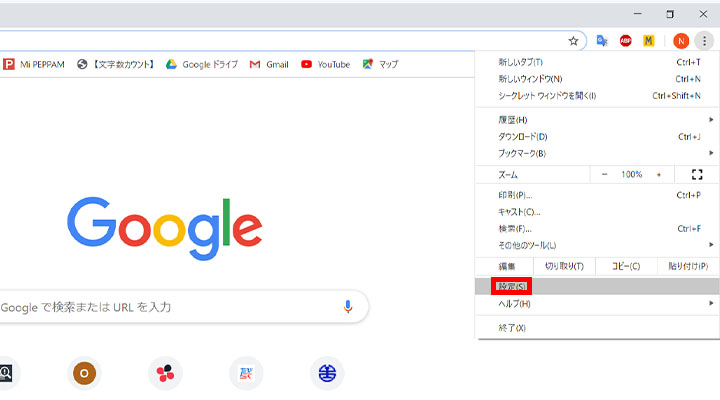This screenshot has width=720, height=400.
Task: Choose 印刷(P)... from the menu
Action: (597, 195)
